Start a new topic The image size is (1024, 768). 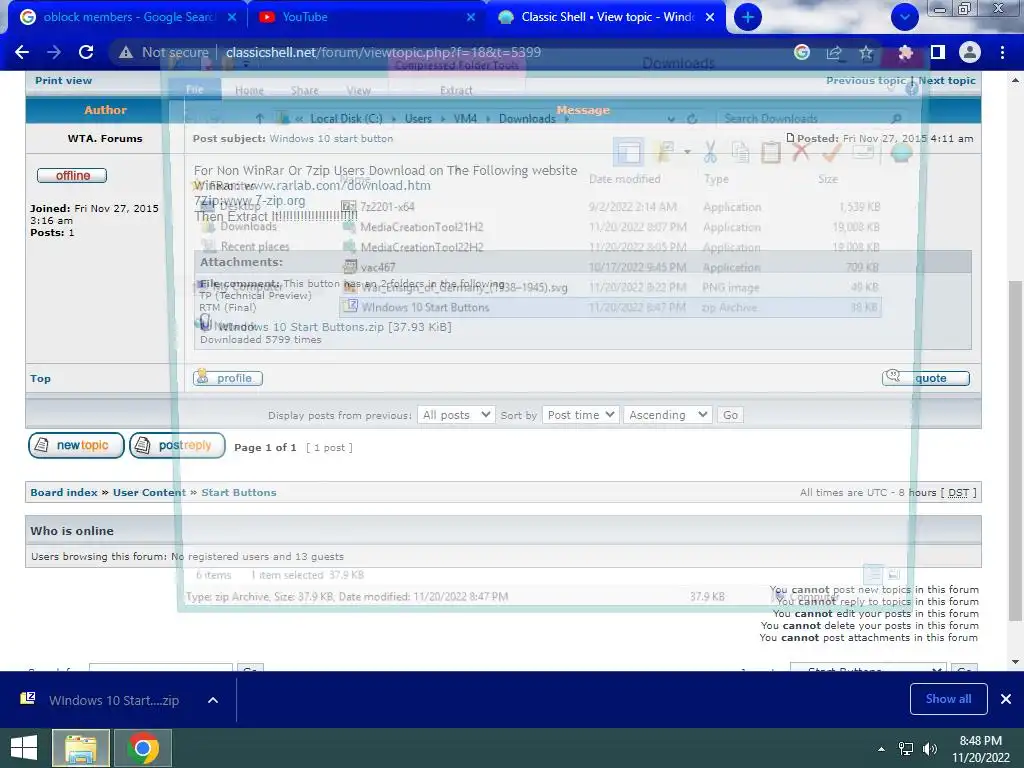(76, 445)
